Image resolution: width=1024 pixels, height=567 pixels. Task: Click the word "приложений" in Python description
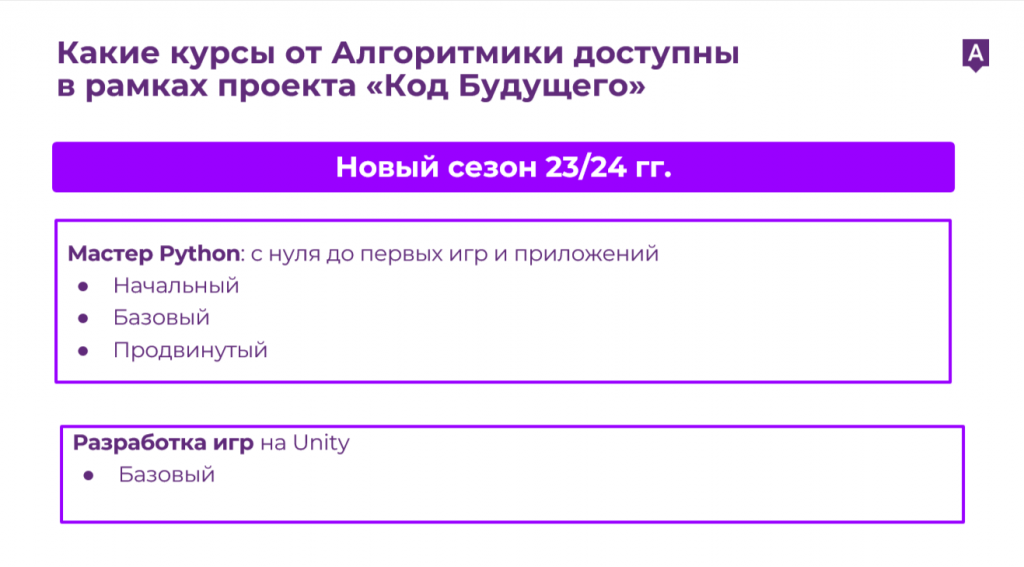point(598,254)
